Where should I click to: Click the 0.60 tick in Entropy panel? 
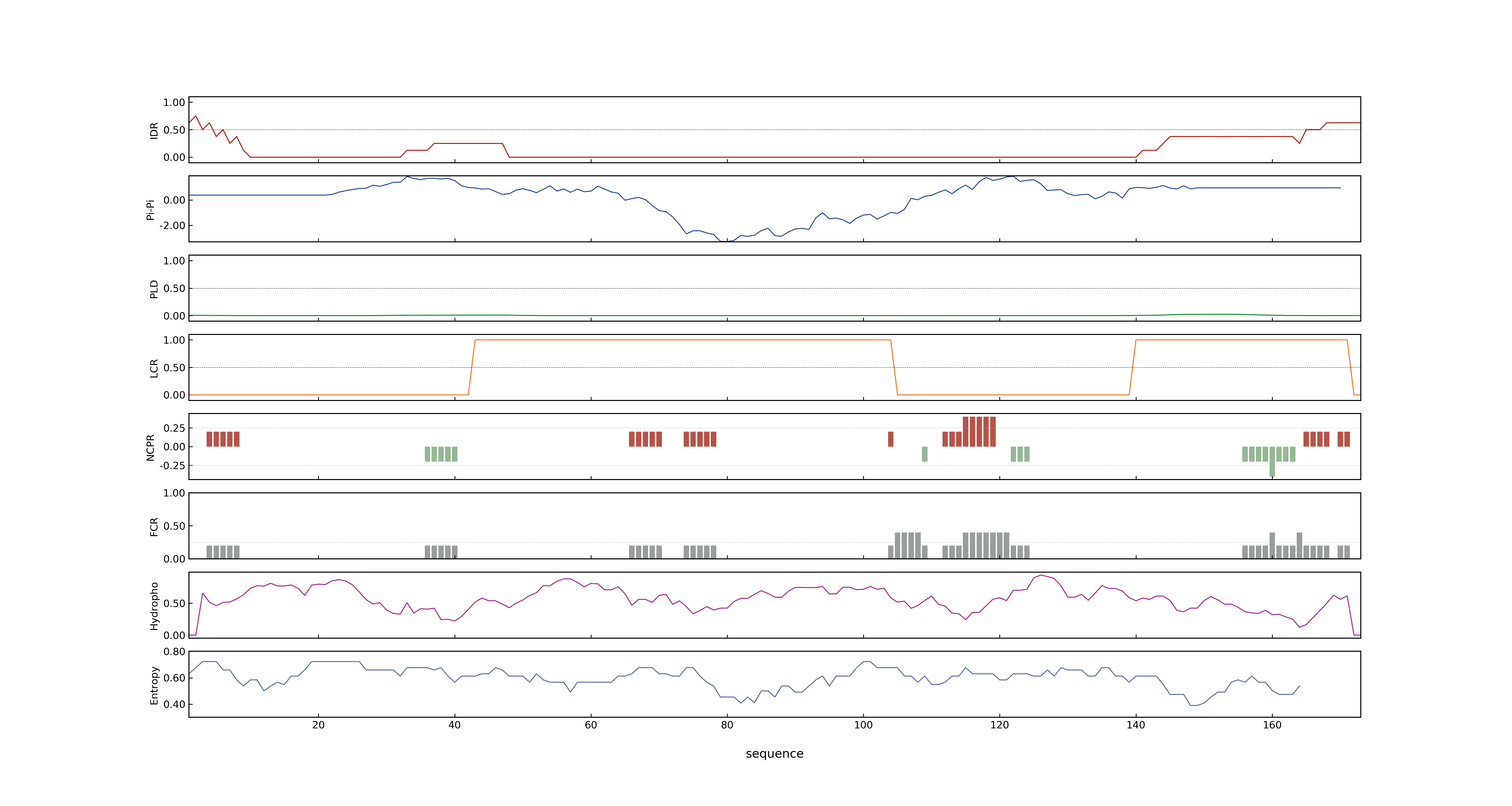tap(174, 678)
